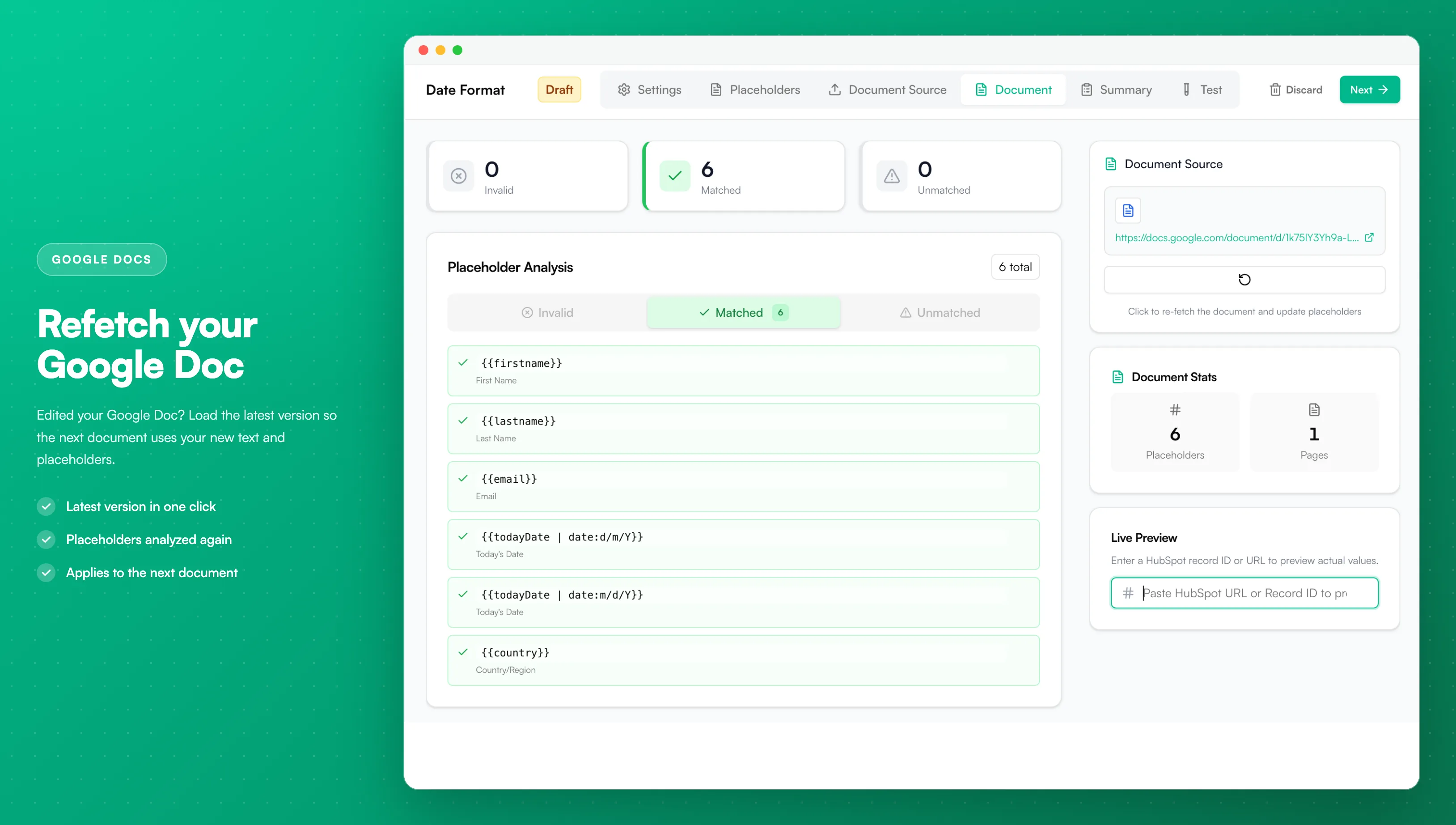
Task: Click the document icon on Placeholders tab
Action: pos(716,89)
